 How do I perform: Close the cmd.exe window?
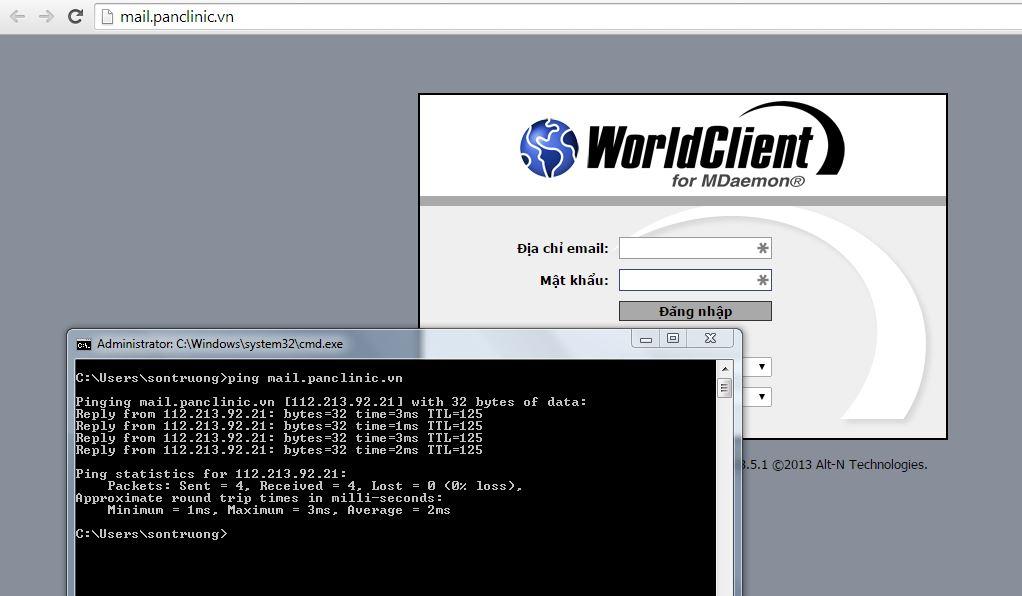coord(710,338)
